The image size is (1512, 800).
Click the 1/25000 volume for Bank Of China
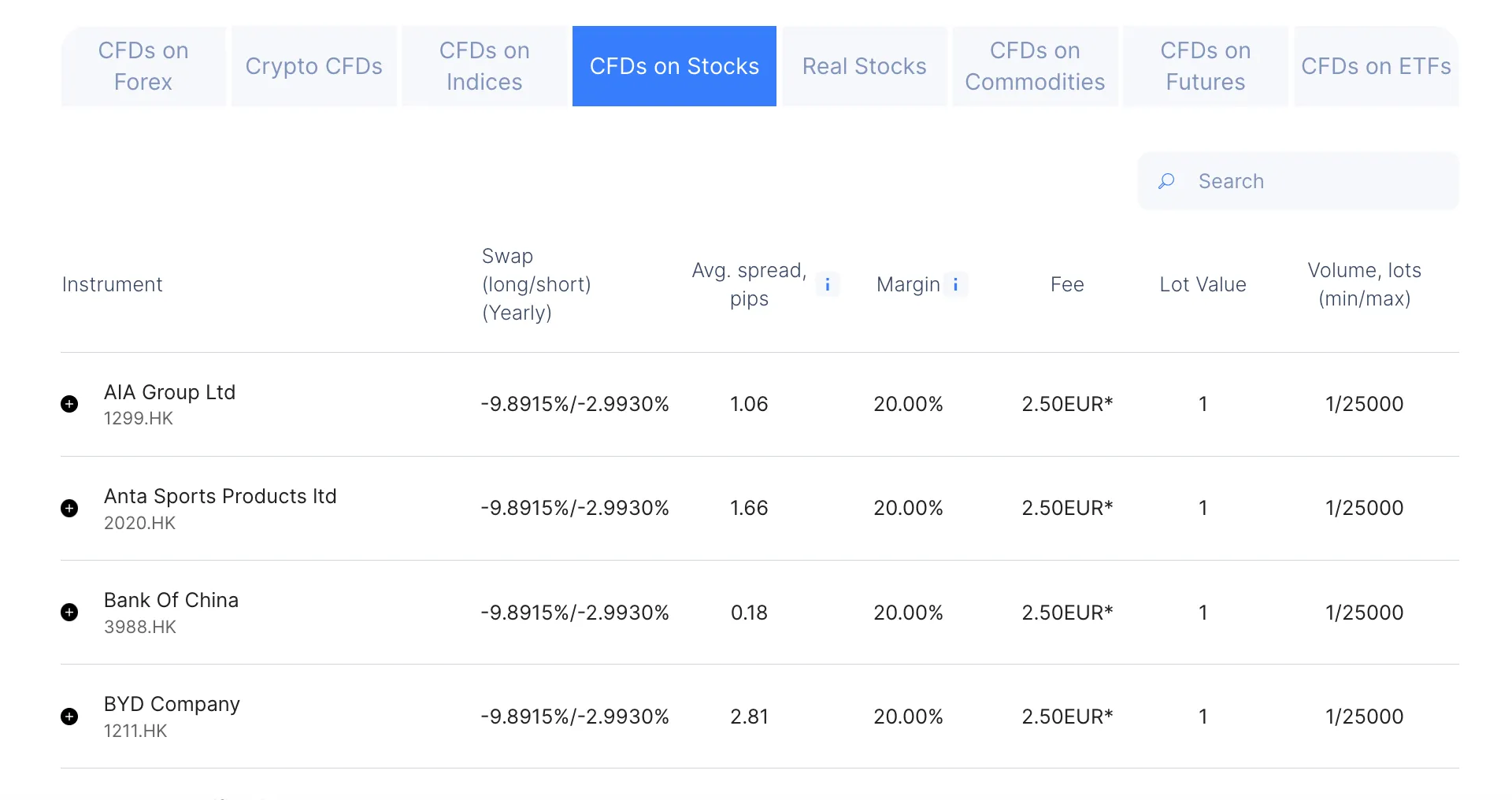pyautogui.click(x=1365, y=613)
